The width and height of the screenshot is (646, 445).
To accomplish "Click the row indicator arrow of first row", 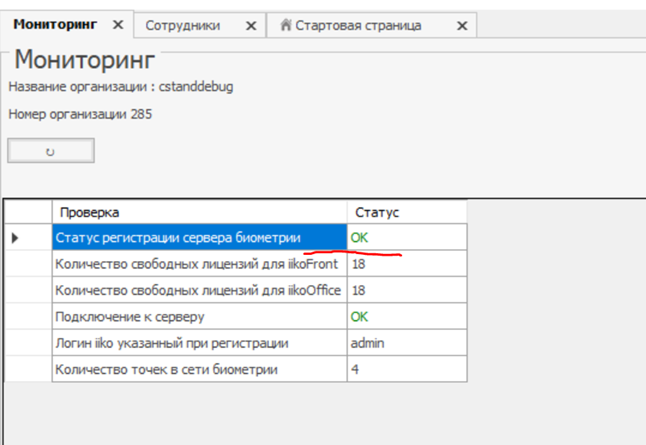I will pyautogui.click(x=15, y=238).
